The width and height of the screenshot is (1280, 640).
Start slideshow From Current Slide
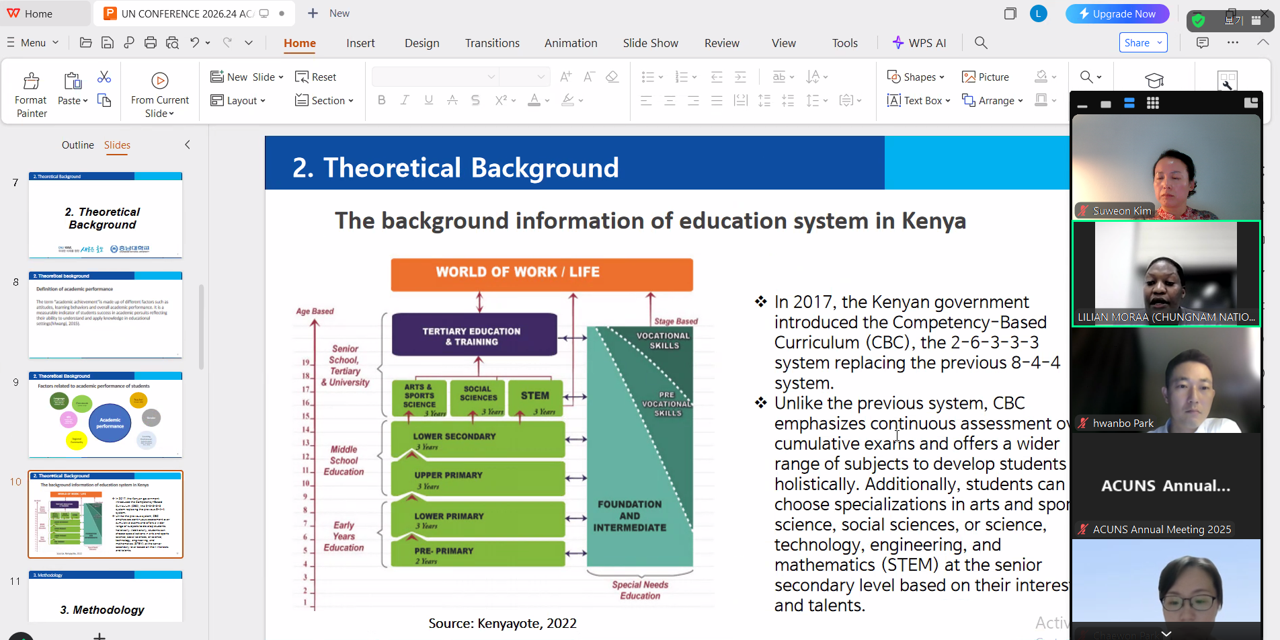pyautogui.click(x=159, y=94)
